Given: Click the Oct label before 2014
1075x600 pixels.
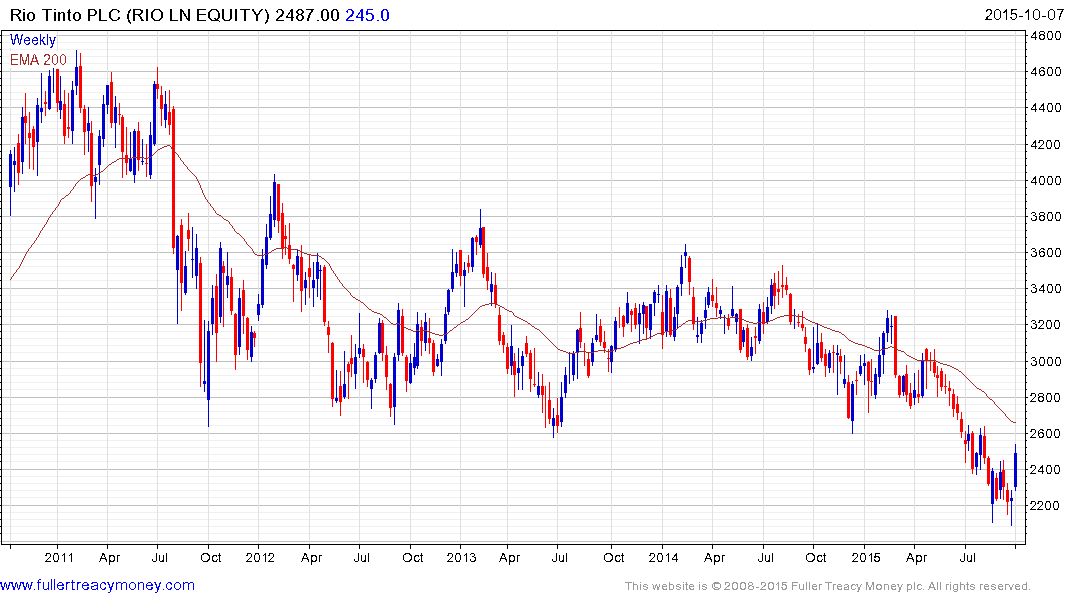Looking at the screenshot, I should click(614, 557).
